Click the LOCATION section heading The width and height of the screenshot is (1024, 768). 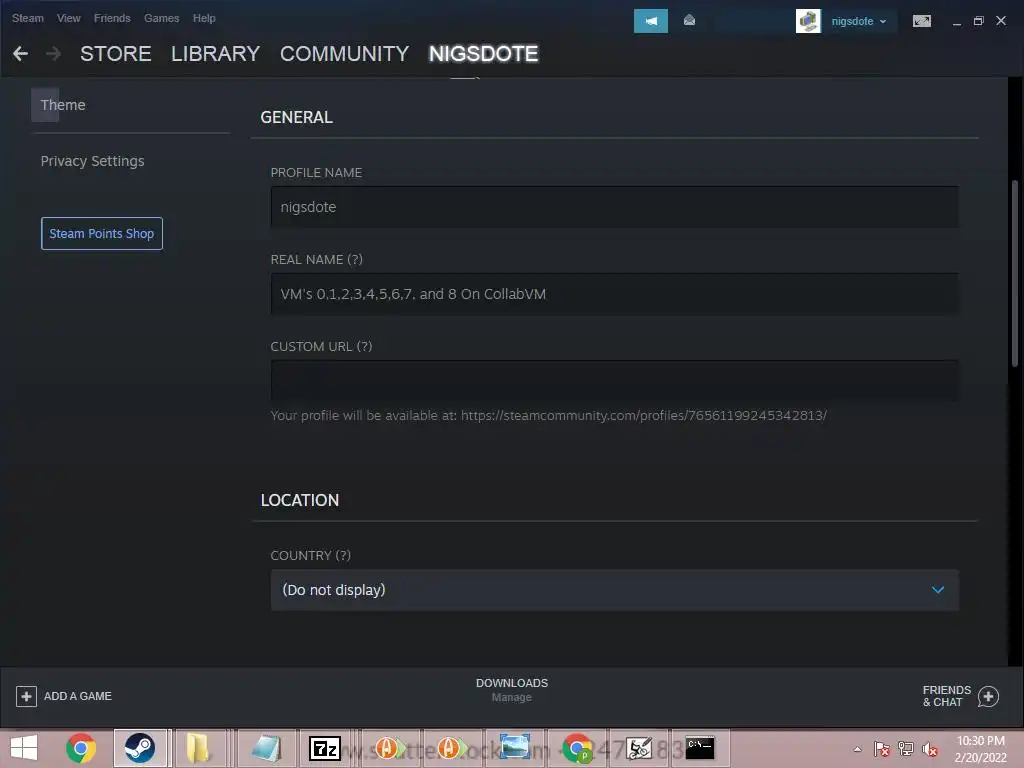tap(300, 500)
